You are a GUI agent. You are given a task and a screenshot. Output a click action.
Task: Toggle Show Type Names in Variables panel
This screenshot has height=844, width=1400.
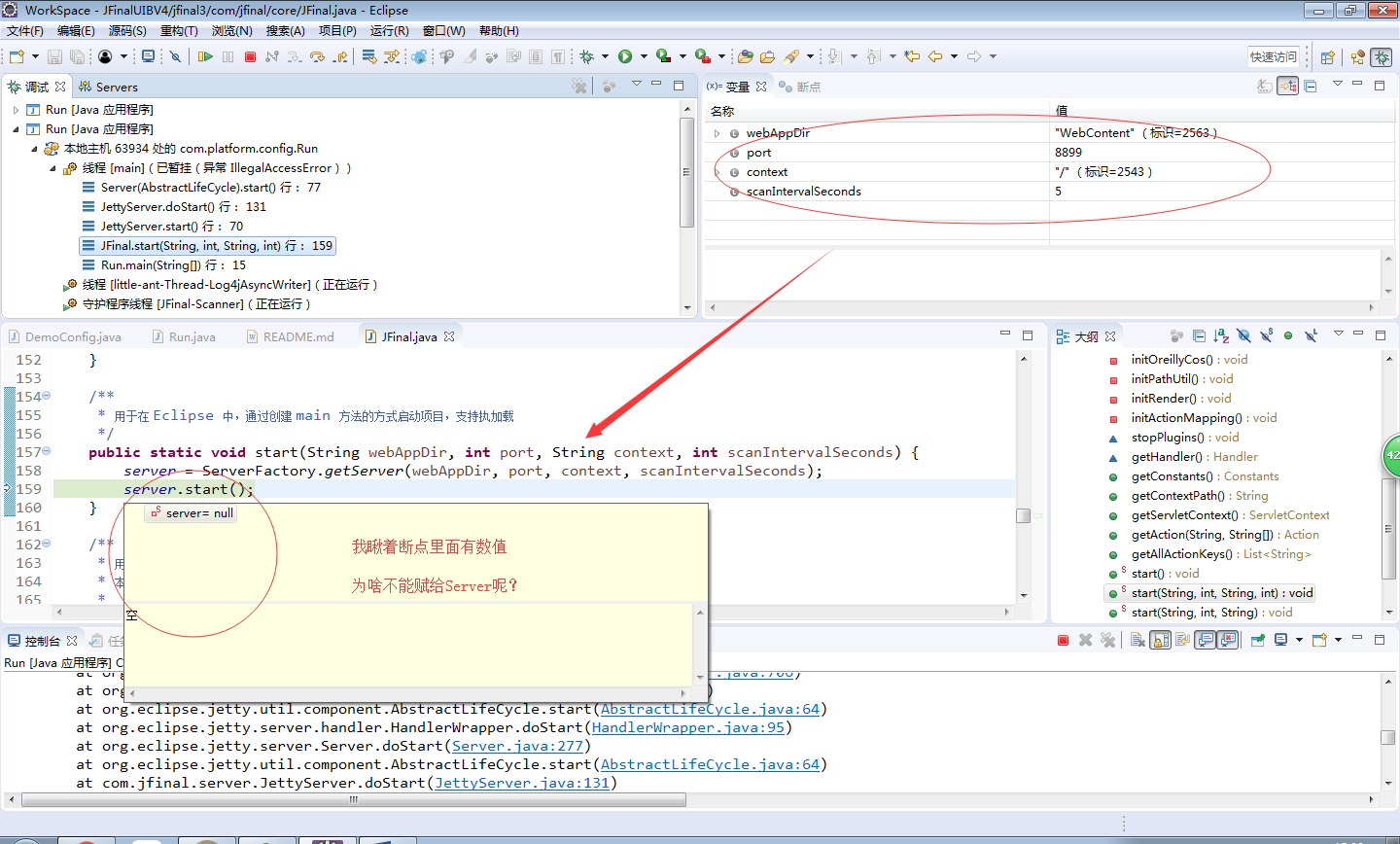[x=1264, y=86]
